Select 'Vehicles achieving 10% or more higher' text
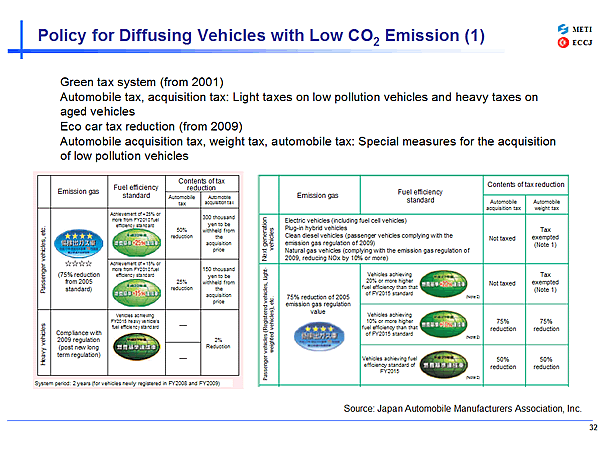Image resolution: width=600 pixels, height=450 pixels. click(390, 324)
